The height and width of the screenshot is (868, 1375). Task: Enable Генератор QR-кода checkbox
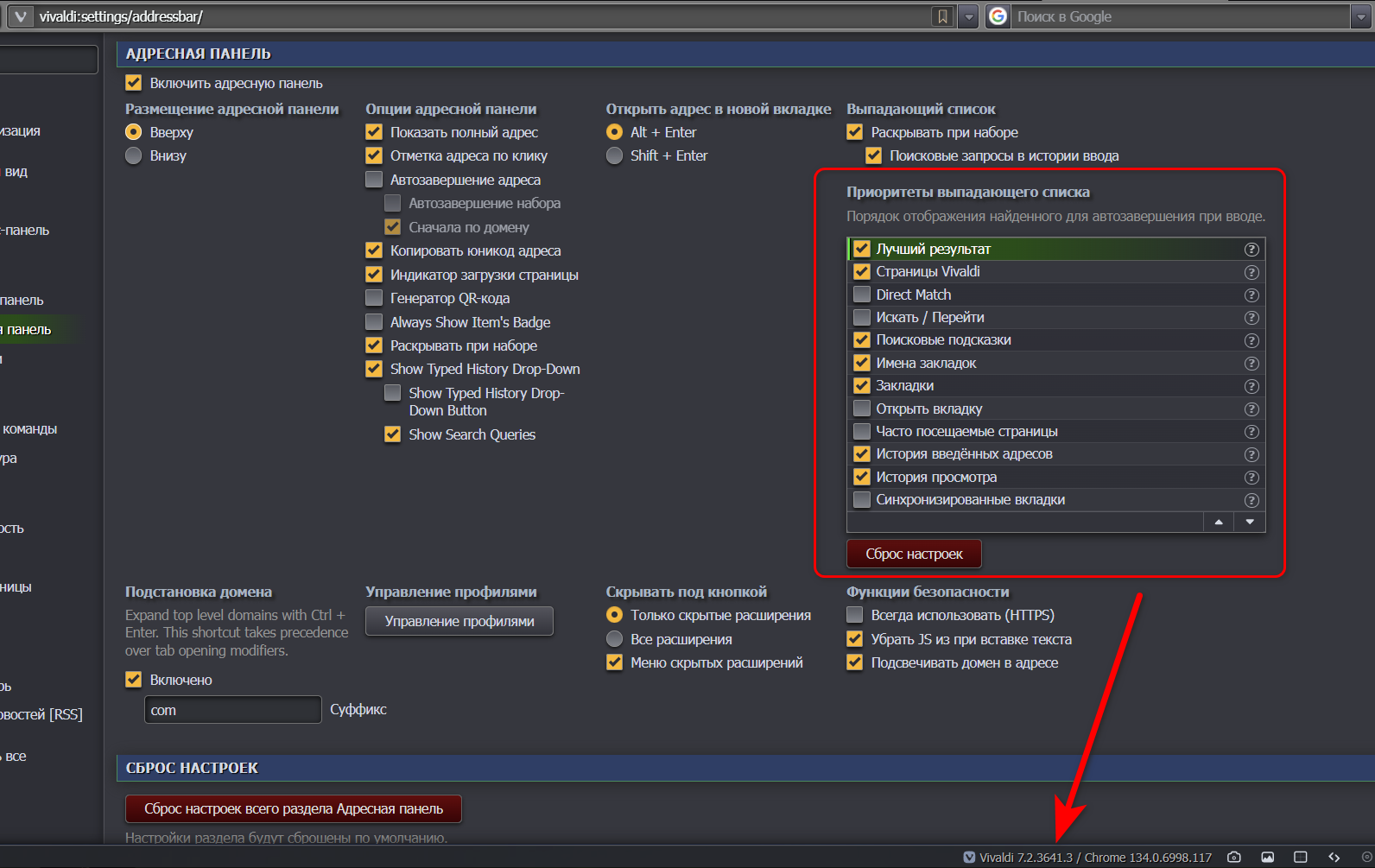click(374, 298)
